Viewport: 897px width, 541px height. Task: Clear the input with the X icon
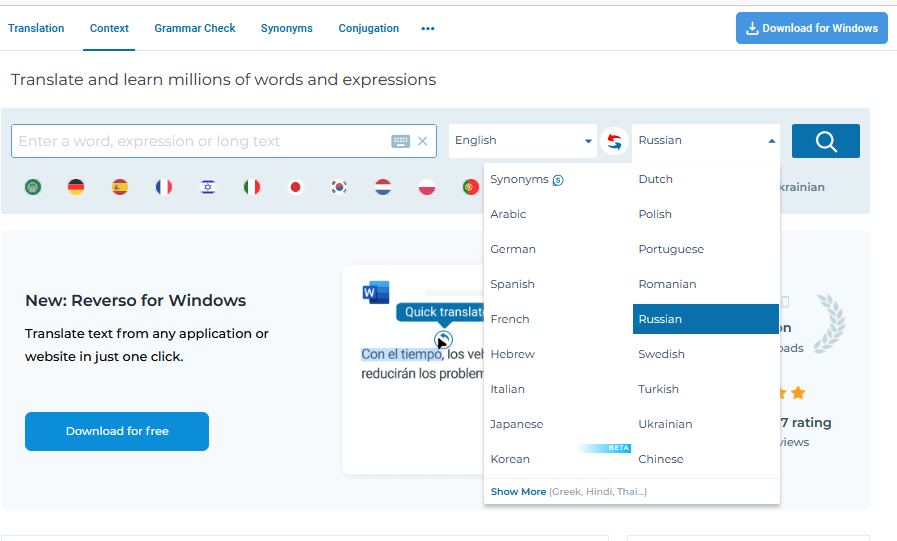[423, 141]
